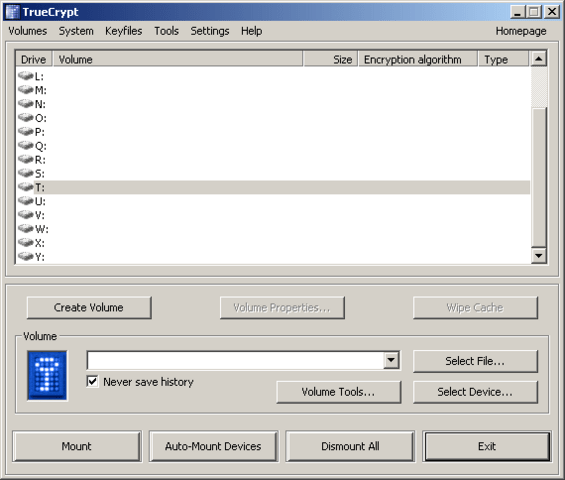Select drive letter M: text

[x=40, y=90]
